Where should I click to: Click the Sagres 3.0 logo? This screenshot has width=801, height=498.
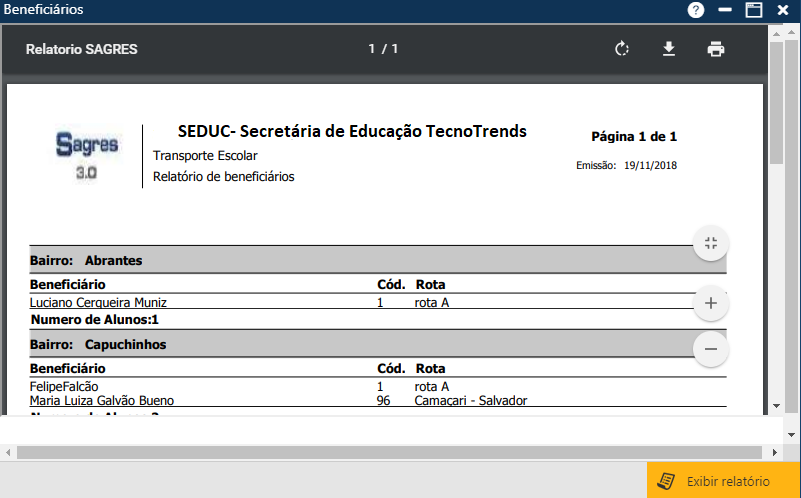pyautogui.click(x=87, y=156)
